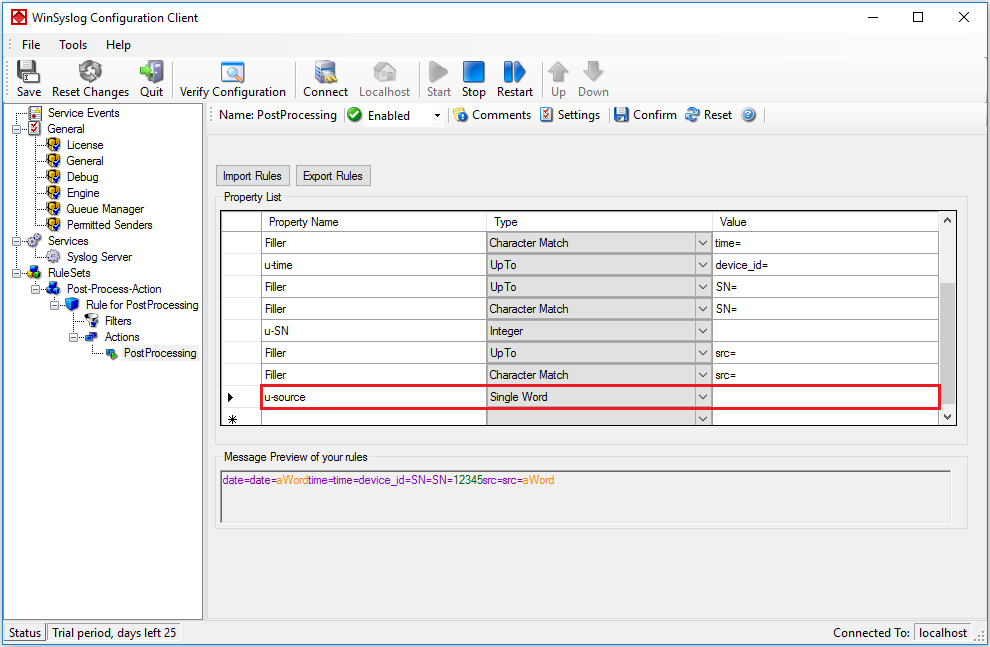Open the Permitted Senders tree node
The width and height of the screenshot is (990, 647).
coord(109,225)
